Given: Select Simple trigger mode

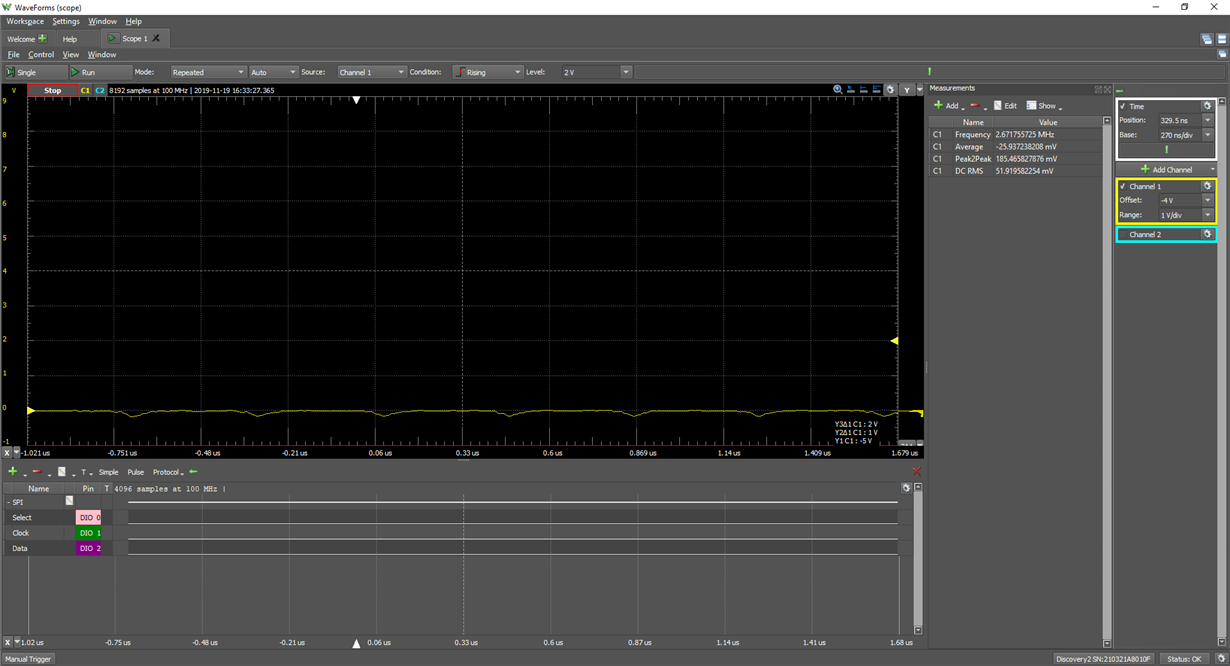Looking at the screenshot, I should 108,472.
